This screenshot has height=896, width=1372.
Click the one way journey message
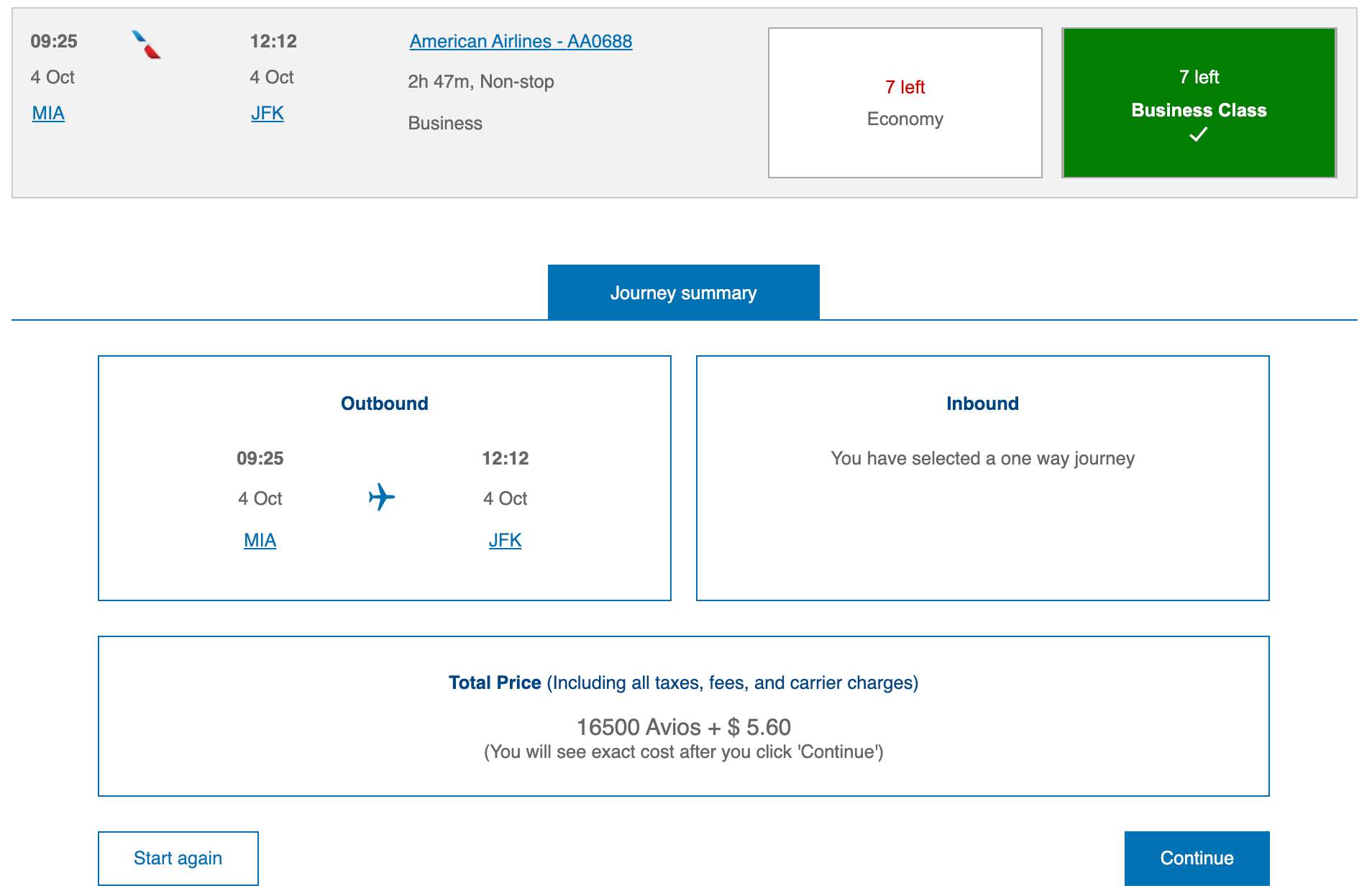982,458
